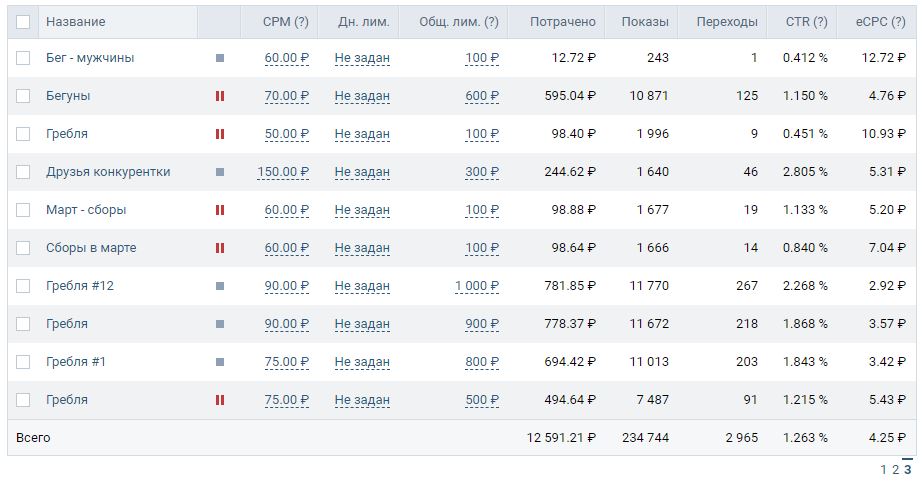Viewport: 922px width, 483px height.
Task: Click the pause icon for Сборы в марте
Action: click(220, 248)
